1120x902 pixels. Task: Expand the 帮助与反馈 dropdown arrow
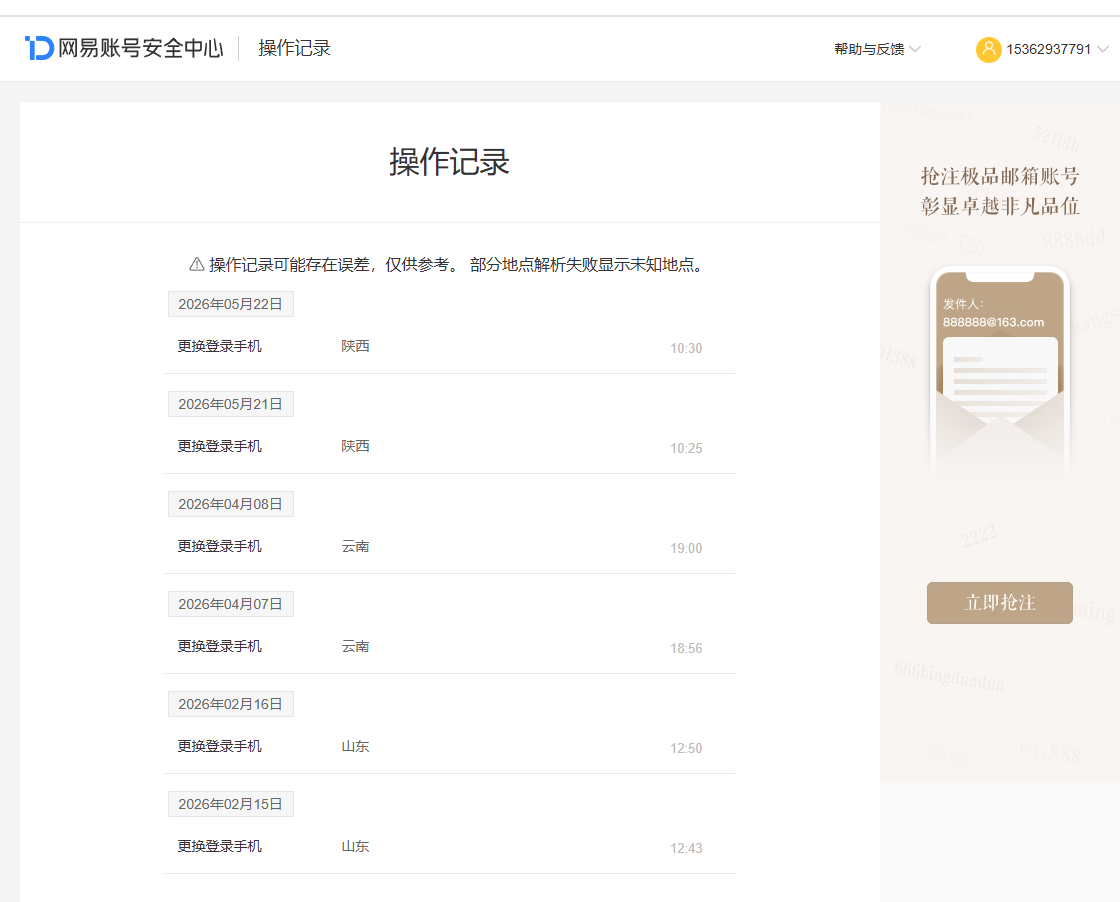915,49
